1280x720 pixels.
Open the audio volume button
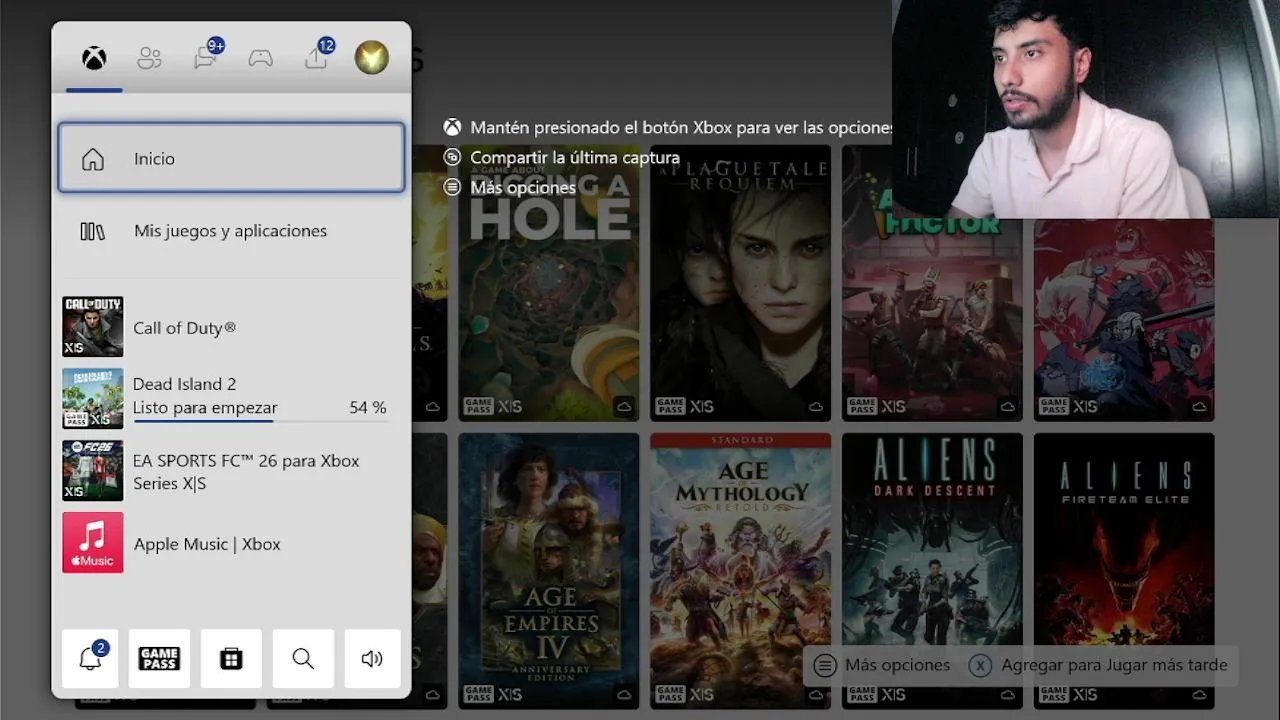click(x=372, y=658)
